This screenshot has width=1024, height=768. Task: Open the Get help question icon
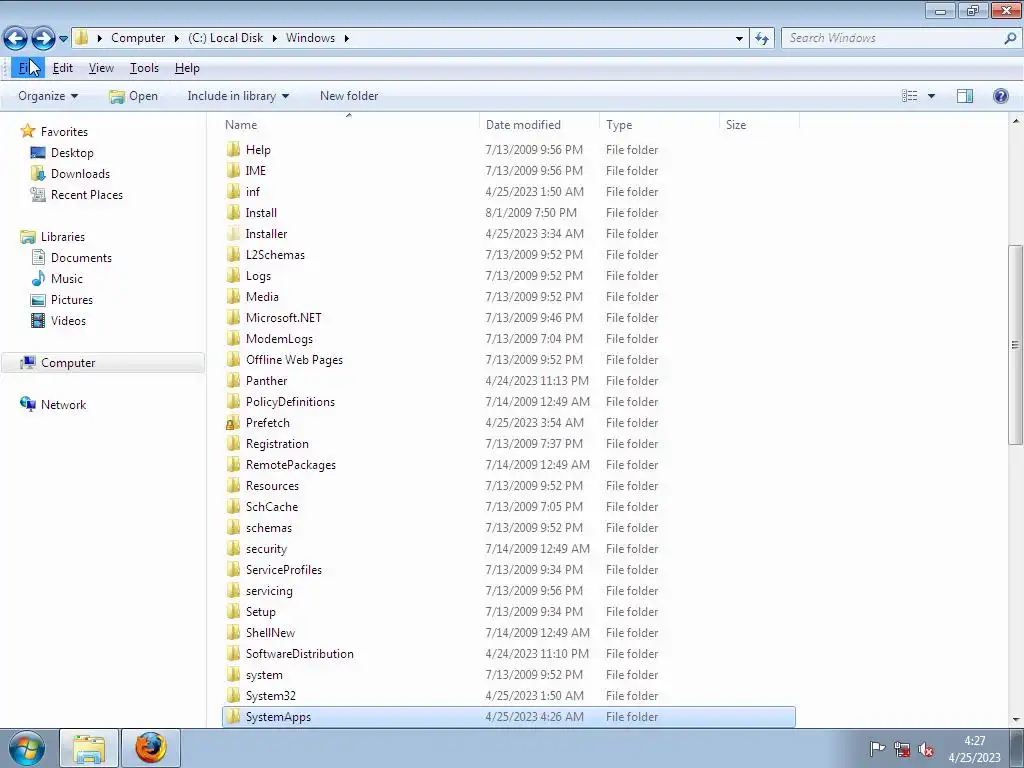click(1000, 96)
